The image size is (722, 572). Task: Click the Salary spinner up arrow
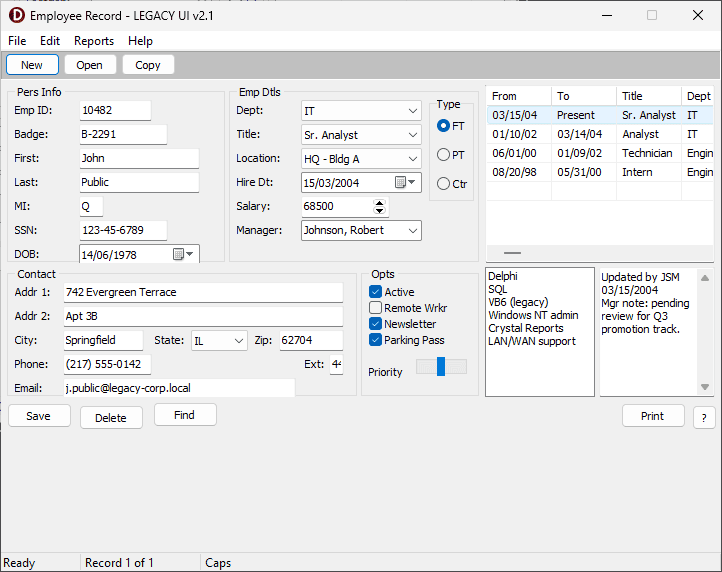(379, 203)
